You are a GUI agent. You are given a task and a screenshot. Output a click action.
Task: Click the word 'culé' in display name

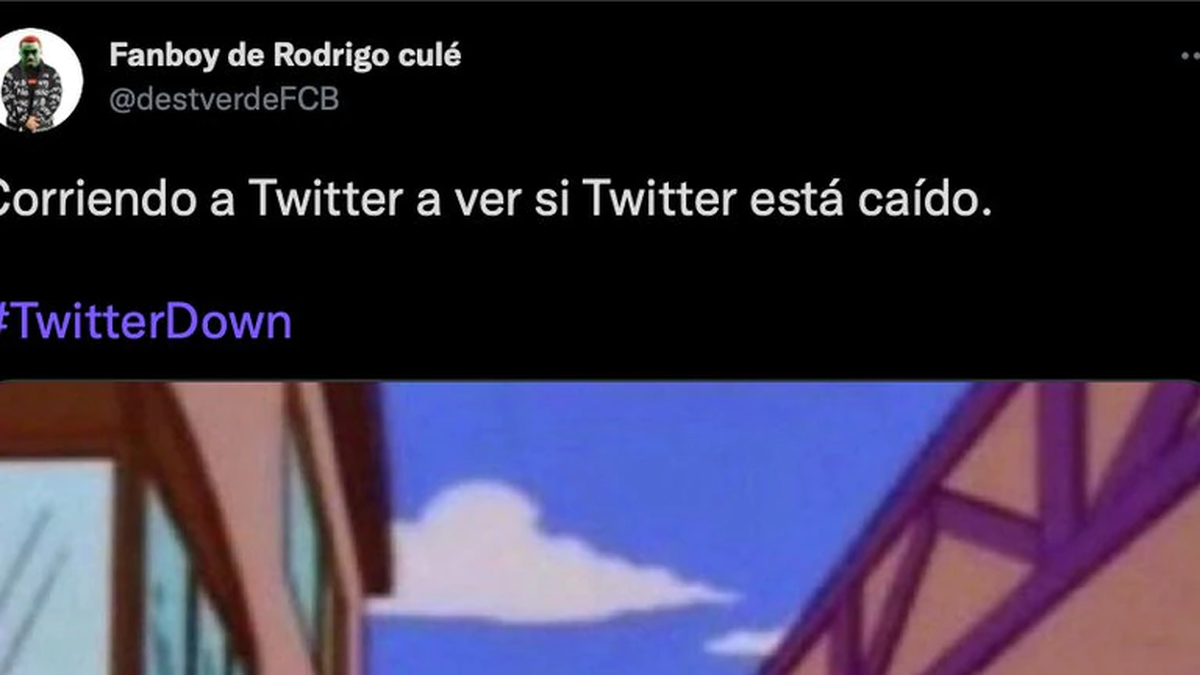(431, 56)
